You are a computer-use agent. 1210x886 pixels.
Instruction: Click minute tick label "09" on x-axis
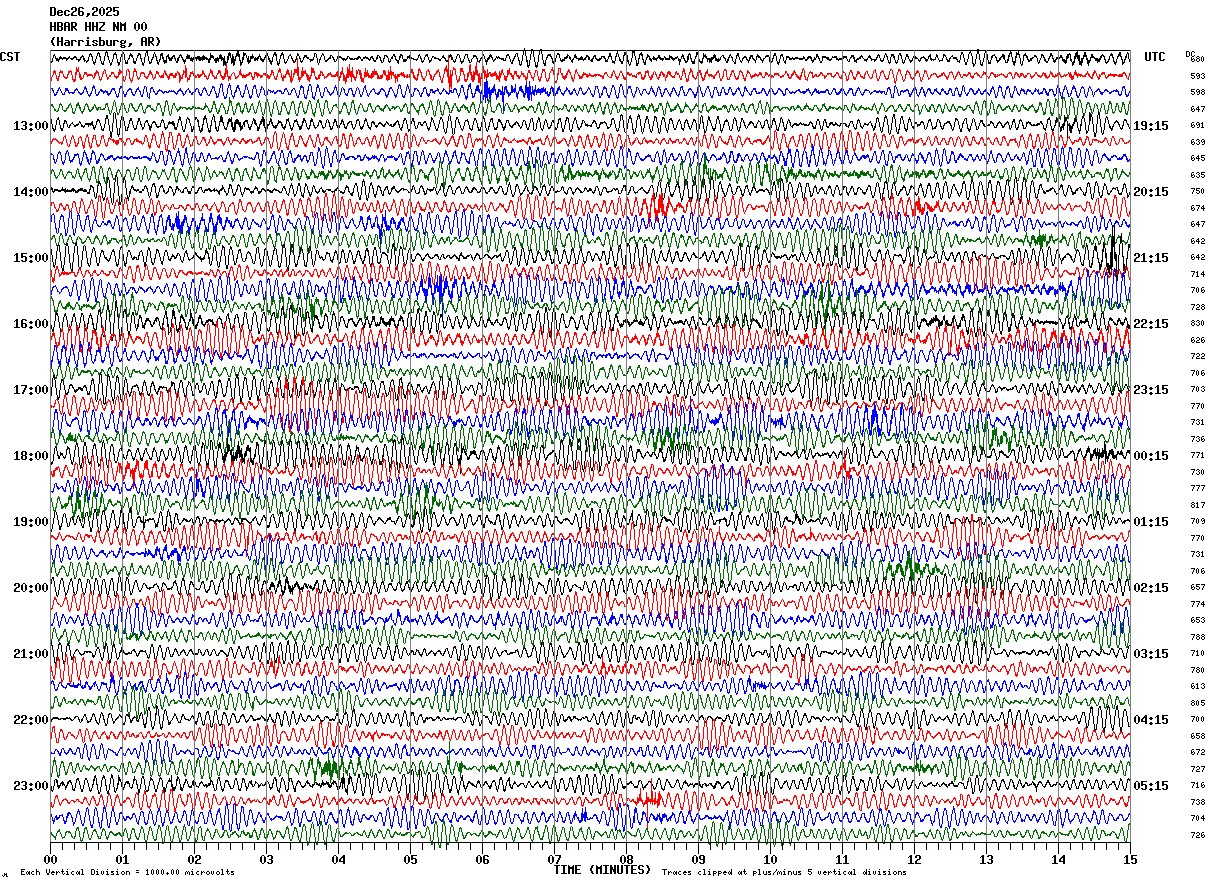tap(698, 860)
